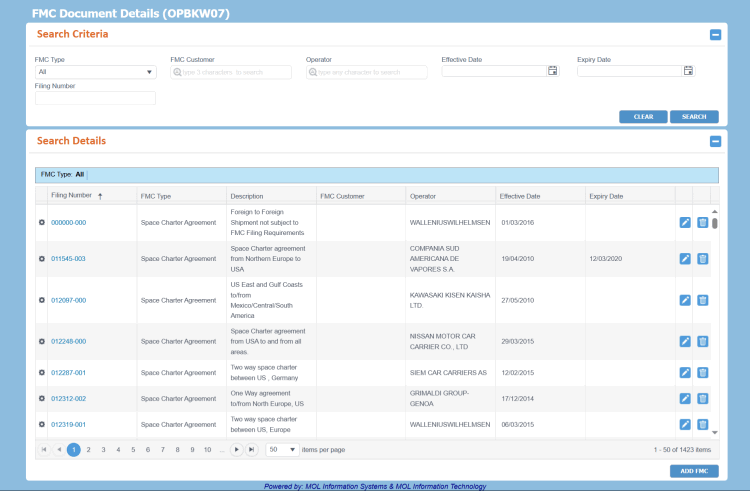This screenshot has height=491, width=750.
Task: Collapse the Search Criteria panel
Action: click(x=715, y=35)
